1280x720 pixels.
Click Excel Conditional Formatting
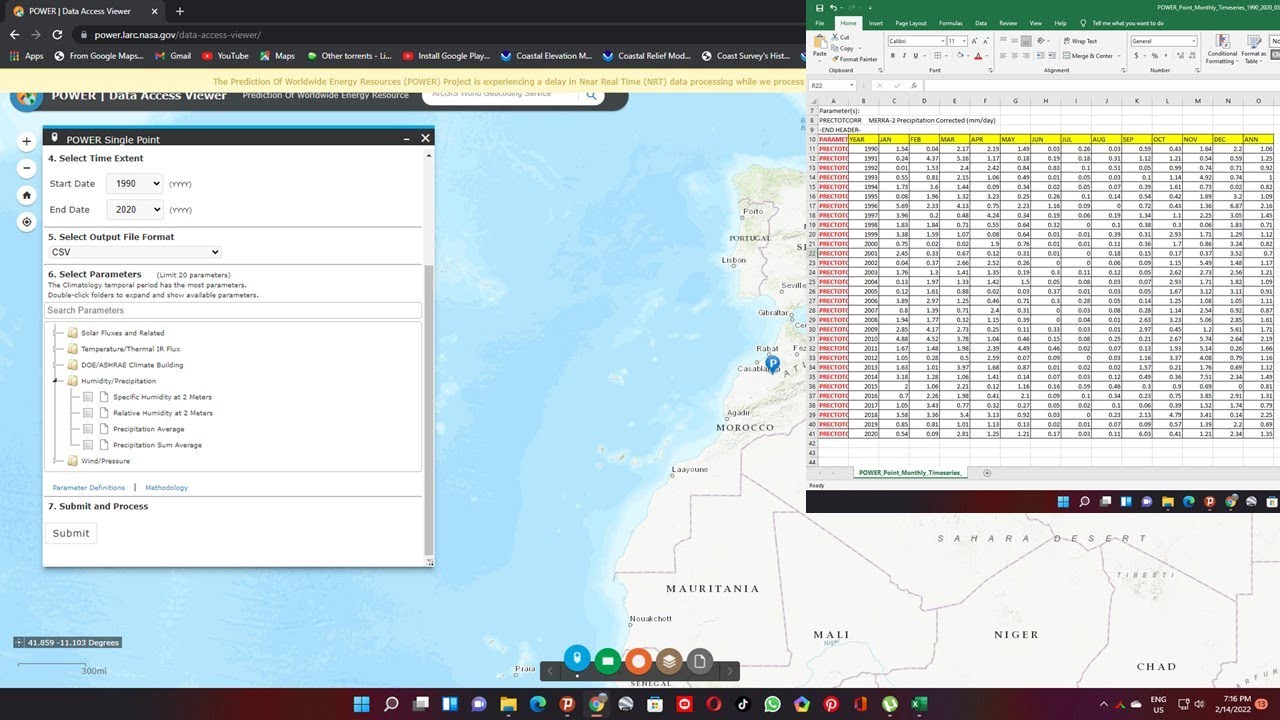click(x=1222, y=48)
